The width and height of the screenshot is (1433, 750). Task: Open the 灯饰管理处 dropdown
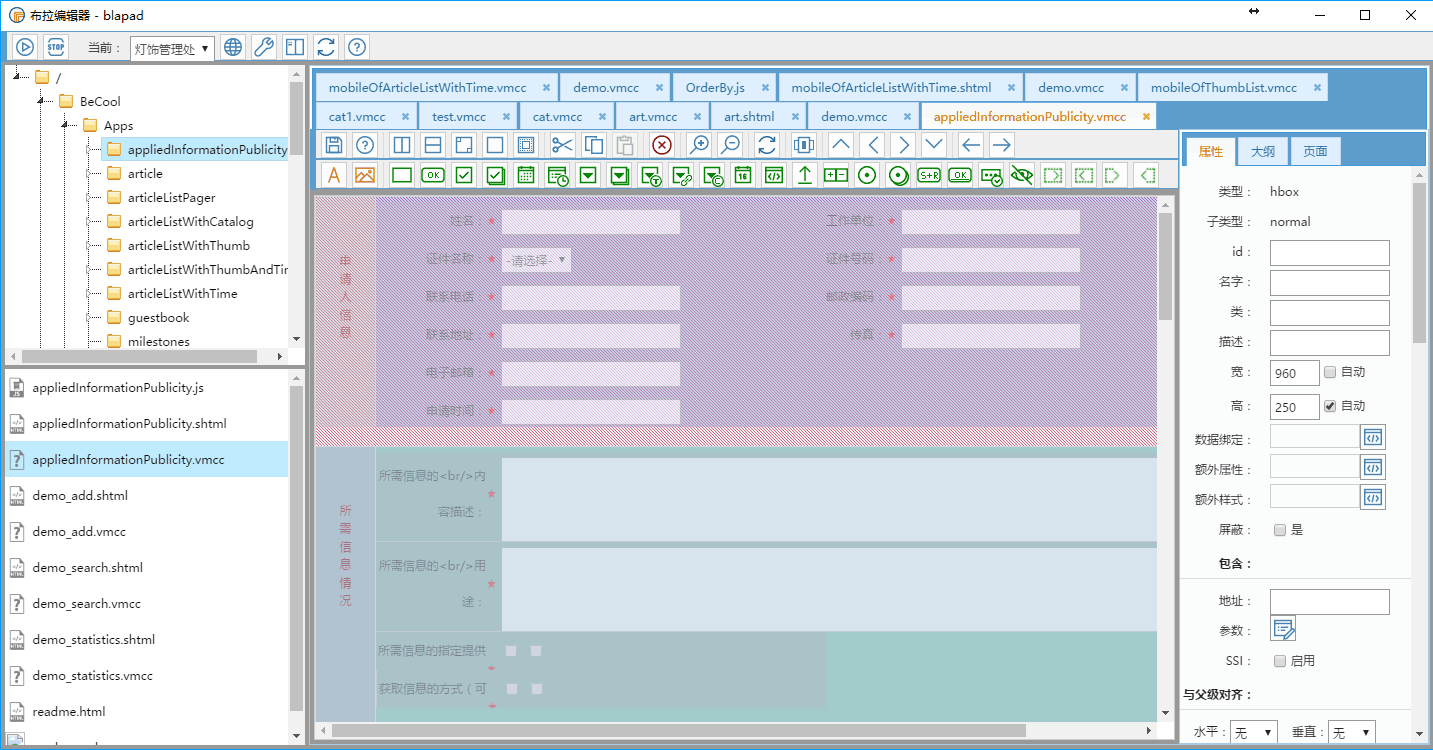click(x=172, y=48)
